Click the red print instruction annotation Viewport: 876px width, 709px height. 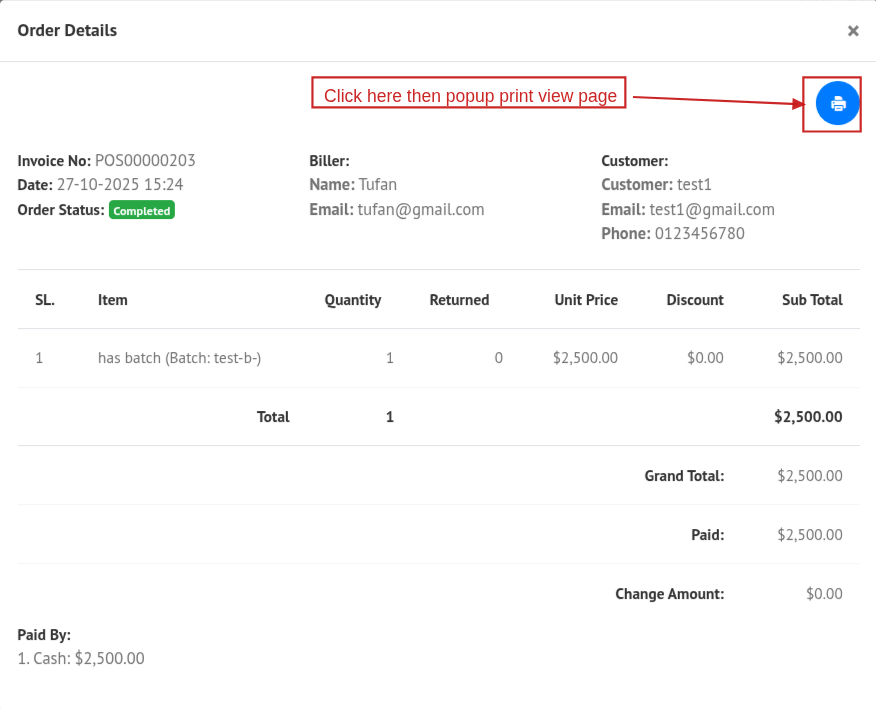pos(469,95)
